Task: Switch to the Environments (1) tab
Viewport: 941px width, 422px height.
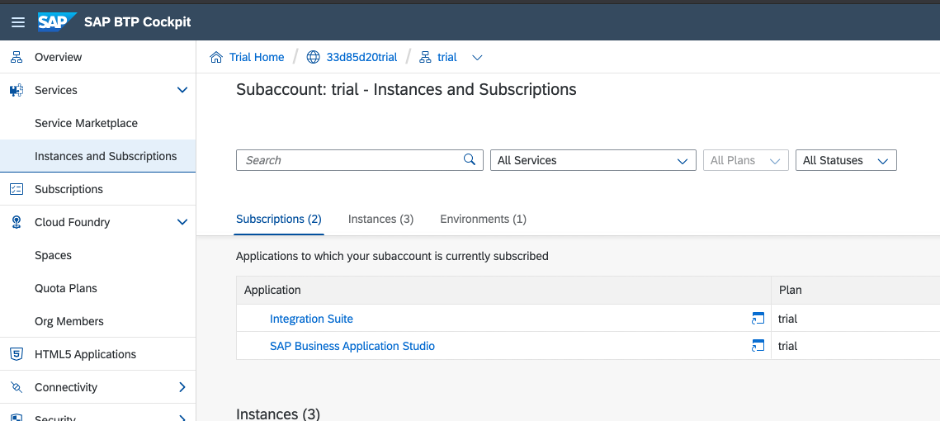Action: (483, 219)
